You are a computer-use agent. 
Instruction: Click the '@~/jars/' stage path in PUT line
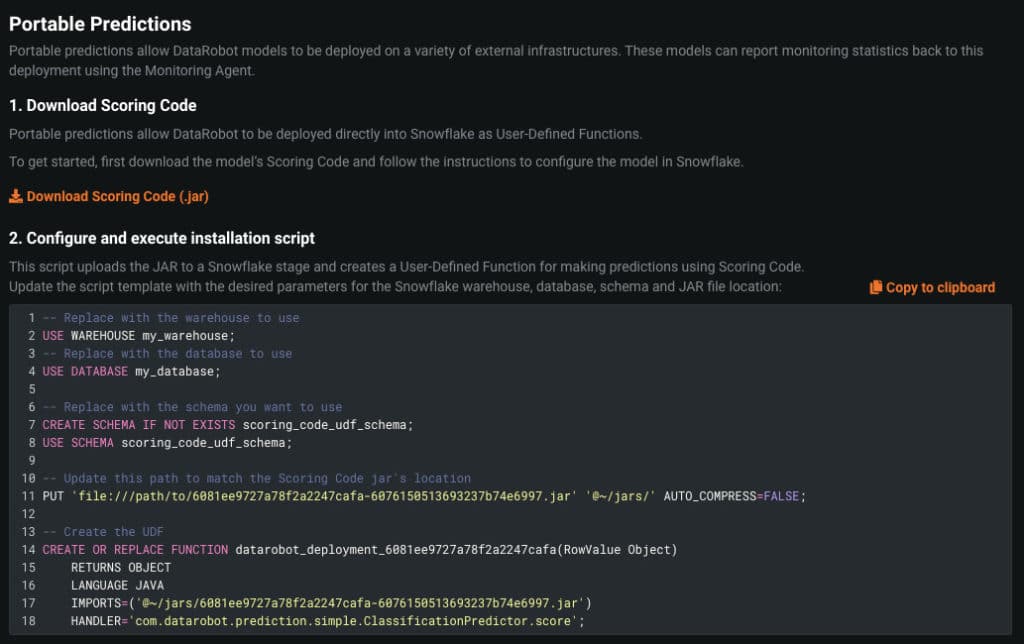(x=620, y=496)
